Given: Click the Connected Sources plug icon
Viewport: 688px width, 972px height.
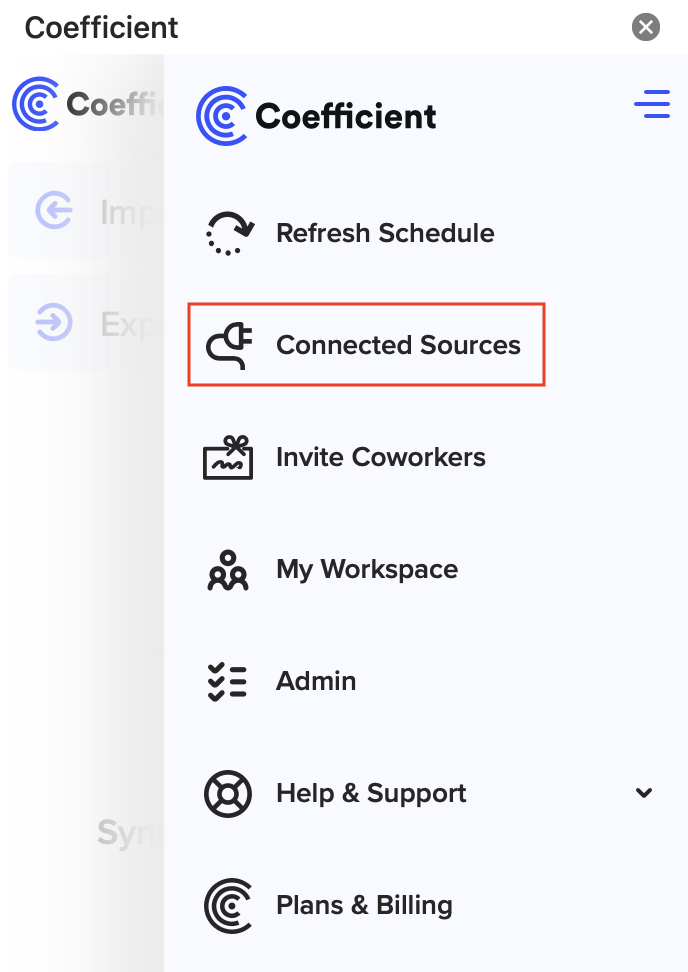Looking at the screenshot, I should (x=228, y=346).
